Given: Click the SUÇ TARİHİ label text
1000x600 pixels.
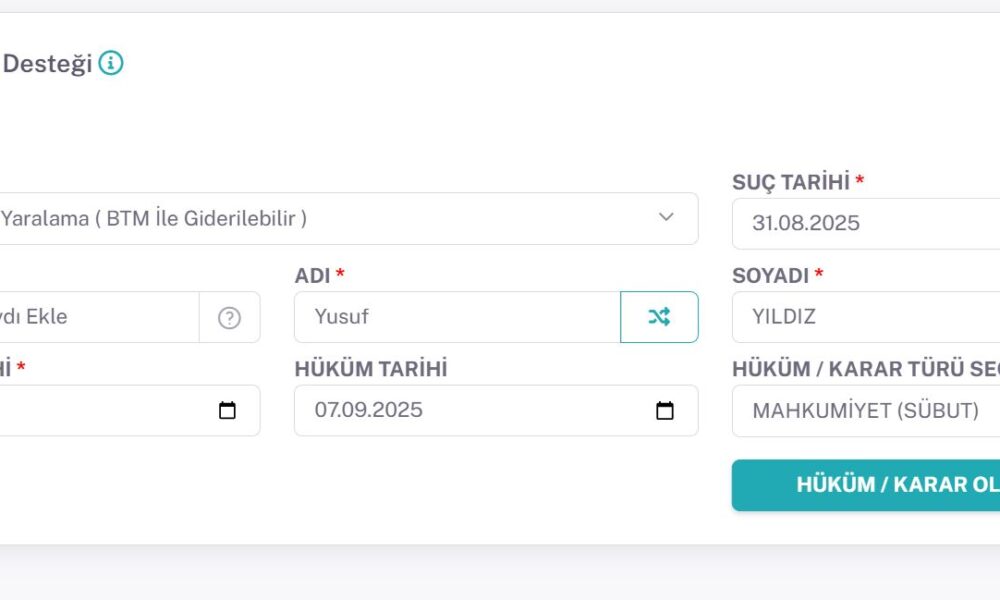Looking at the screenshot, I should [x=791, y=182].
